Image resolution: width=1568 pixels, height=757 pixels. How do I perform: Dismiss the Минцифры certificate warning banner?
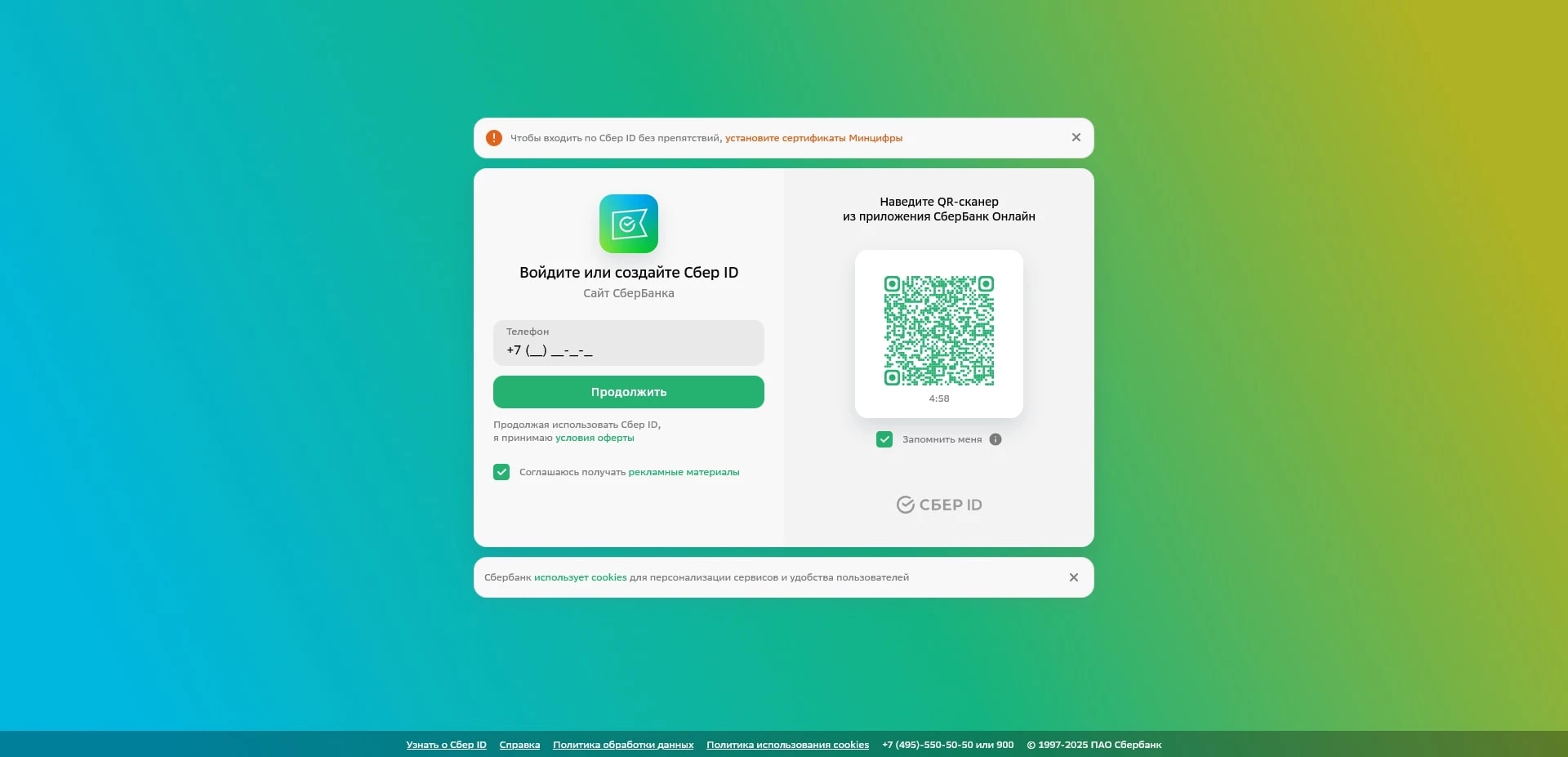tap(1076, 137)
